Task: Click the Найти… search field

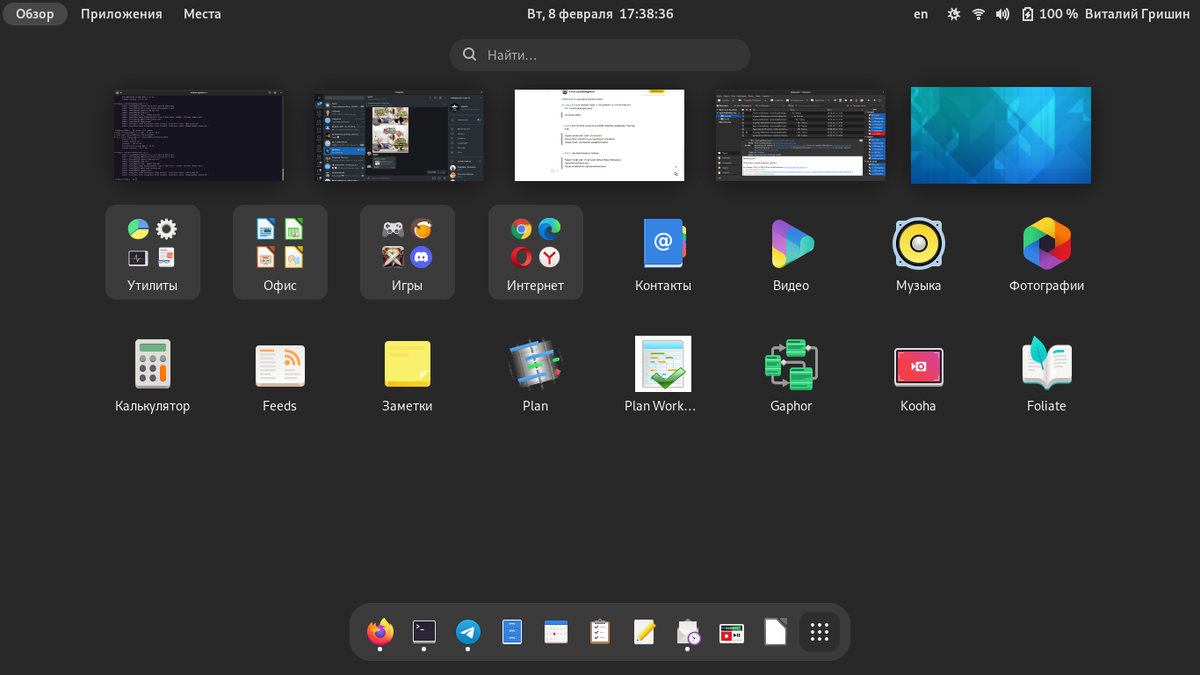Action: pos(600,55)
